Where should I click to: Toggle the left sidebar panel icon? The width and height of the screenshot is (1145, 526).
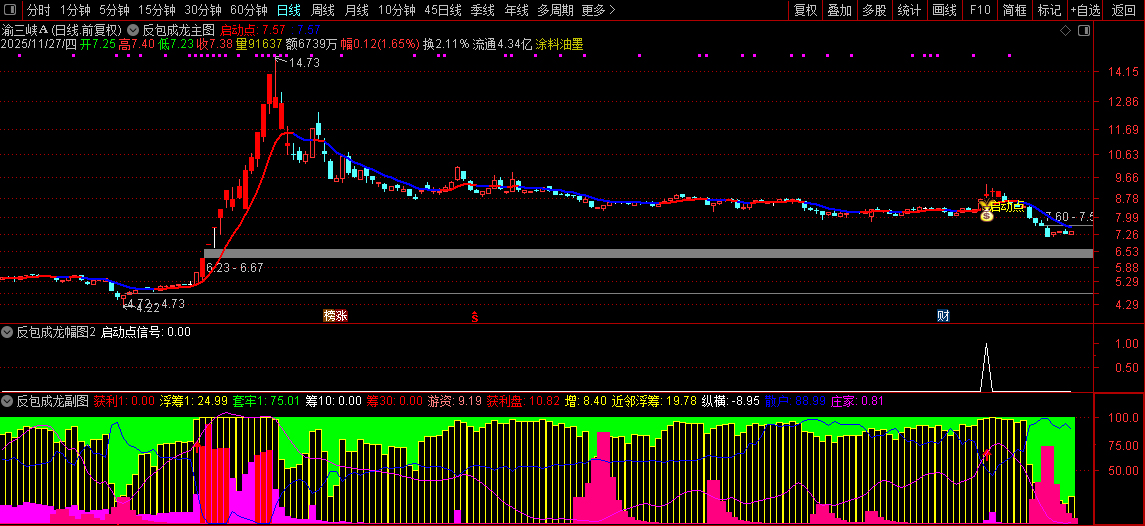point(10,10)
